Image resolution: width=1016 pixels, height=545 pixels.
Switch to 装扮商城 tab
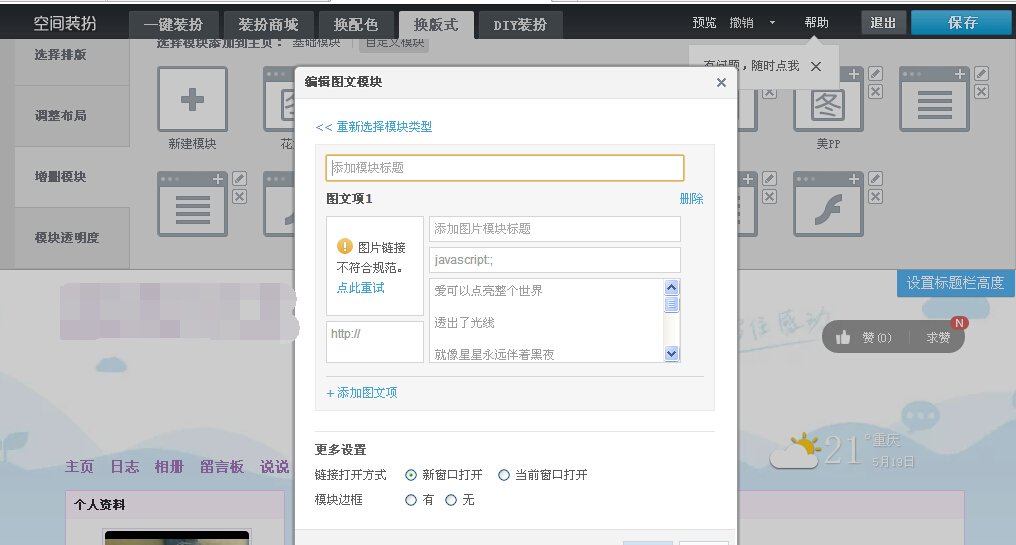[269, 25]
